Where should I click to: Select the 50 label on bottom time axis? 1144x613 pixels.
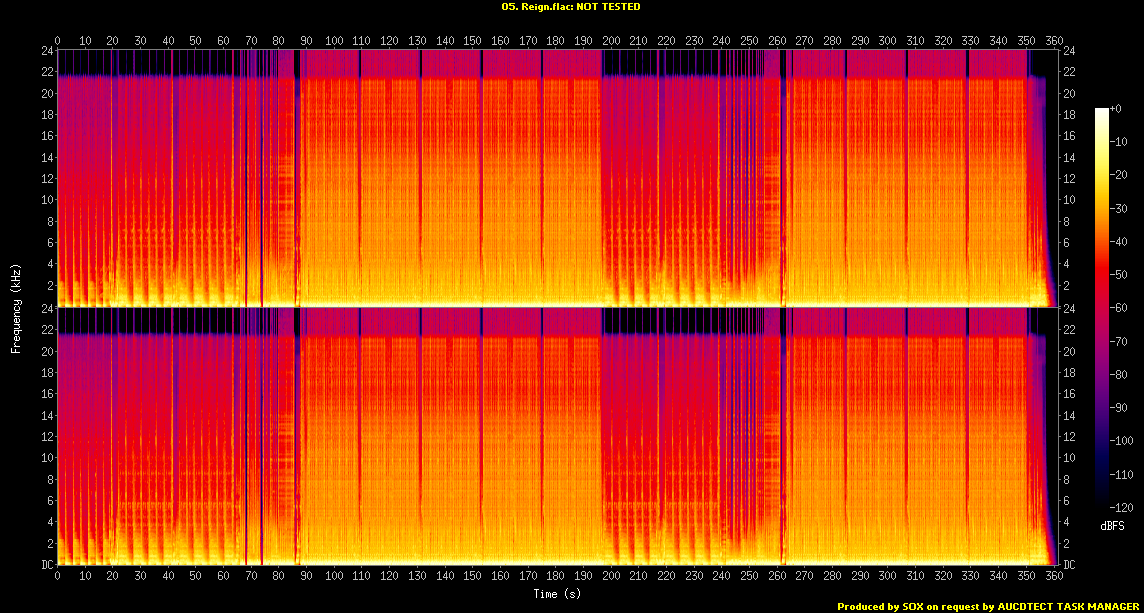[195, 577]
